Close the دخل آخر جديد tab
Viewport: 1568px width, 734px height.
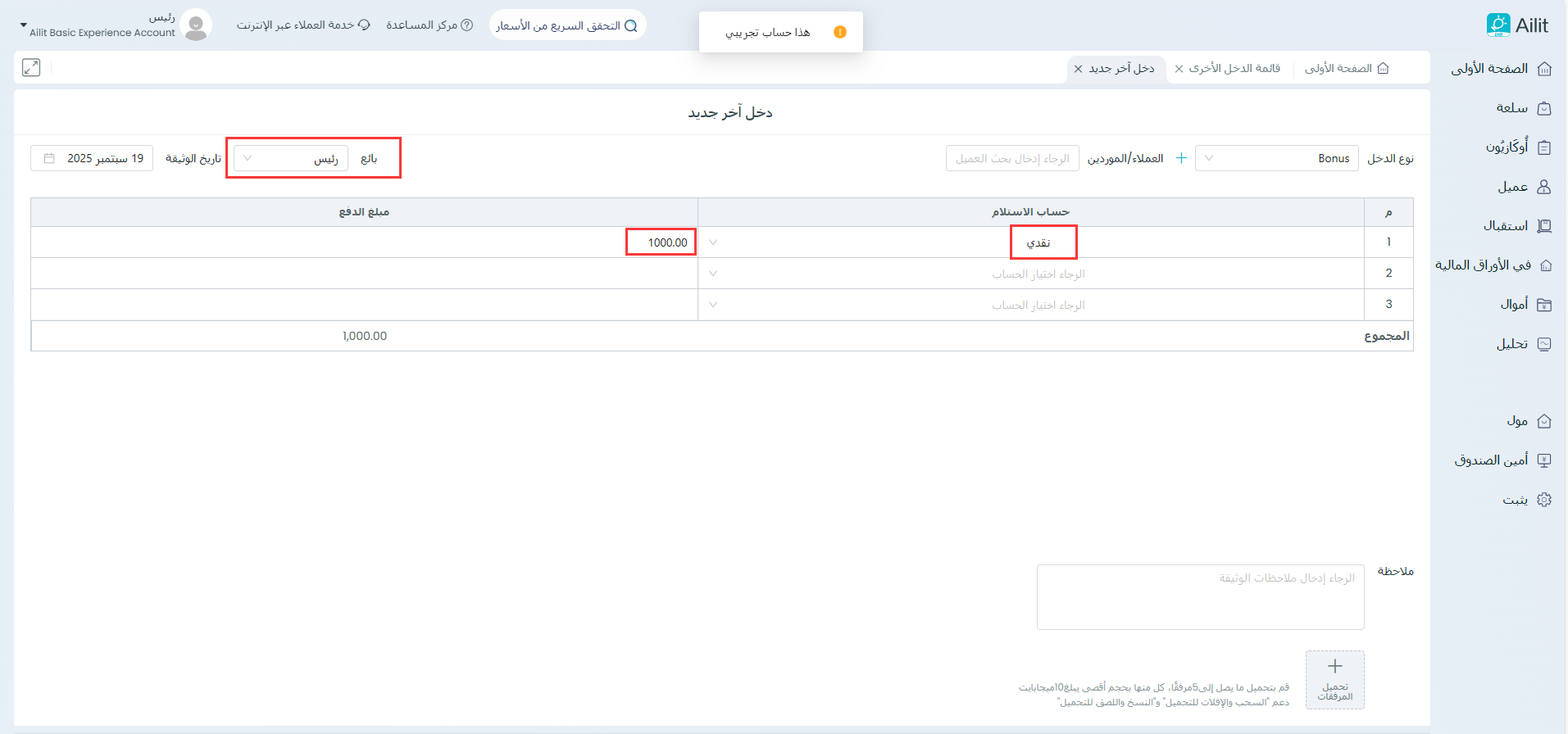pyautogui.click(x=1079, y=69)
